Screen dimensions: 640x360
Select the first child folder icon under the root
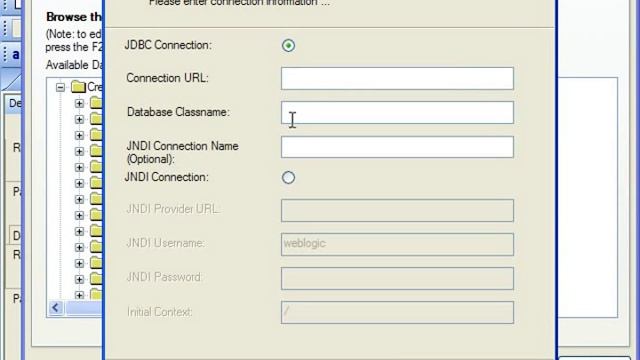pyautogui.click(x=96, y=102)
